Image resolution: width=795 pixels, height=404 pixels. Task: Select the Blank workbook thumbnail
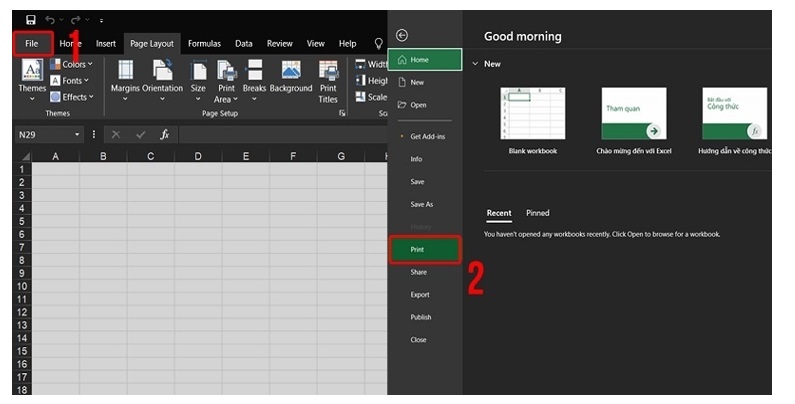pyautogui.click(x=532, y=113)
